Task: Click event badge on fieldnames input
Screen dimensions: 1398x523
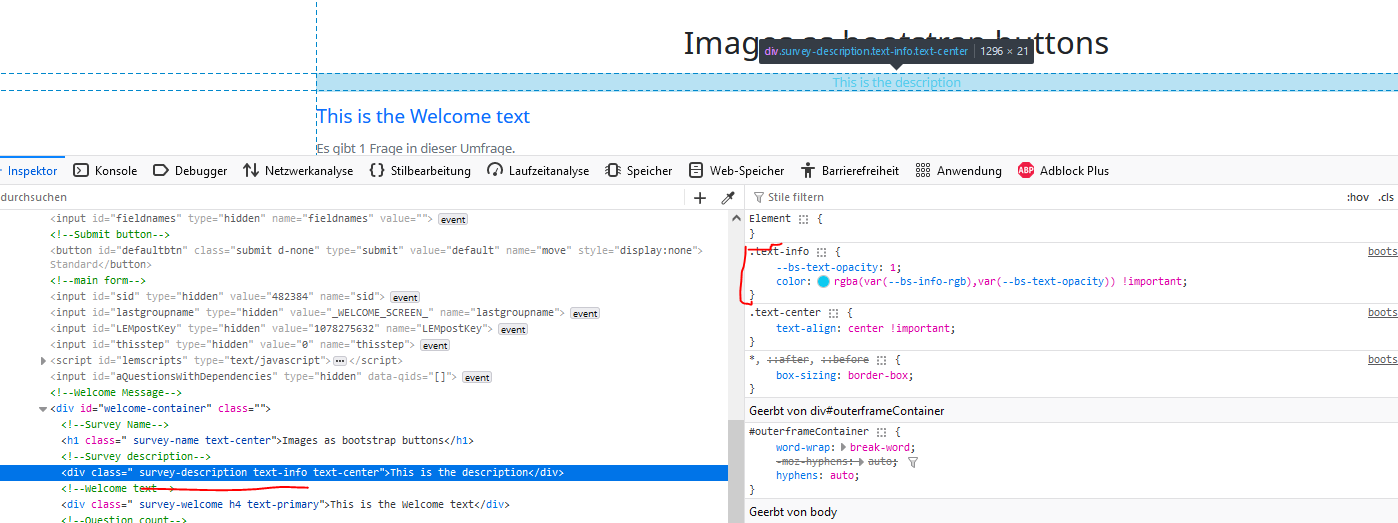Action: [453, 219]
